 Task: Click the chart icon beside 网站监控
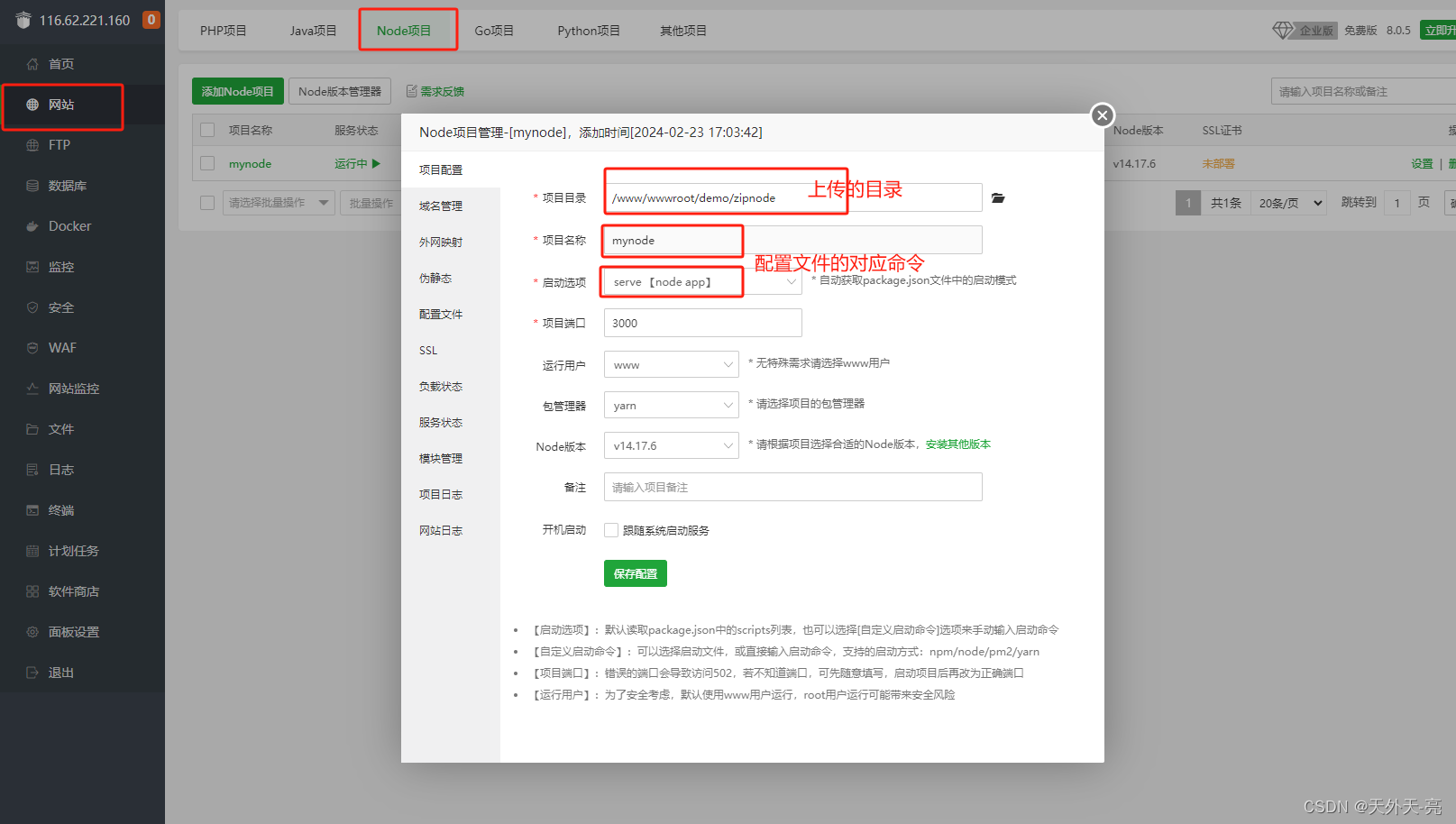32,389
